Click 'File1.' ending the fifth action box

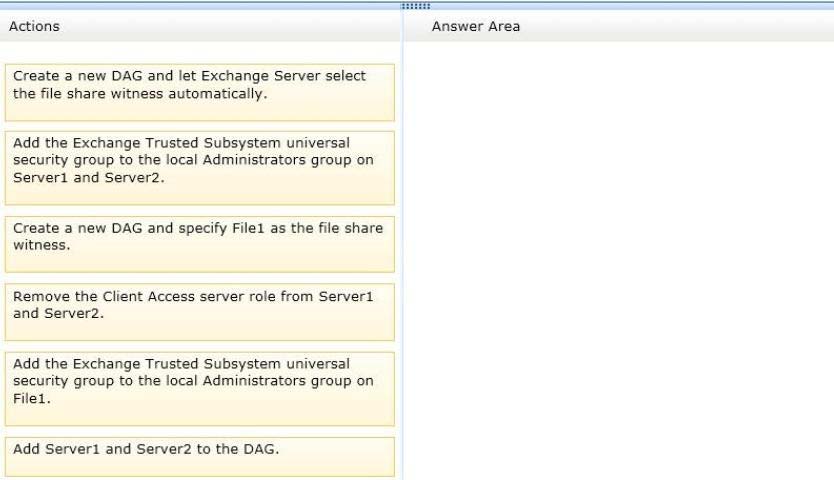[x=32, y=399]
